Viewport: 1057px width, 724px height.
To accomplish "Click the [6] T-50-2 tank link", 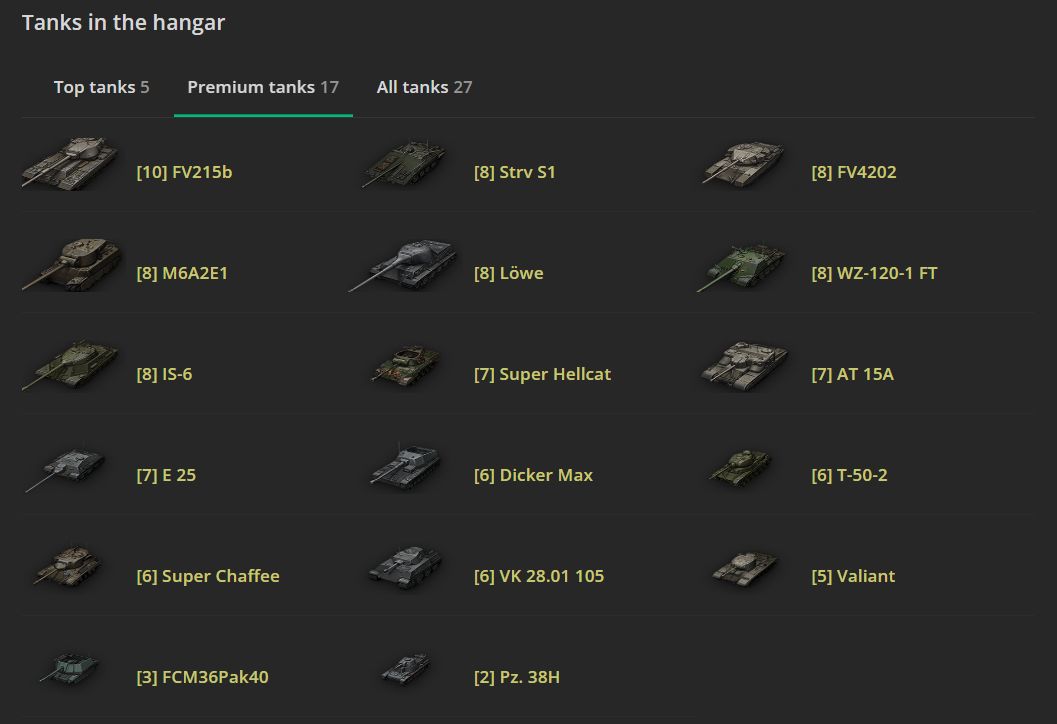I will [x=849, y=475].
